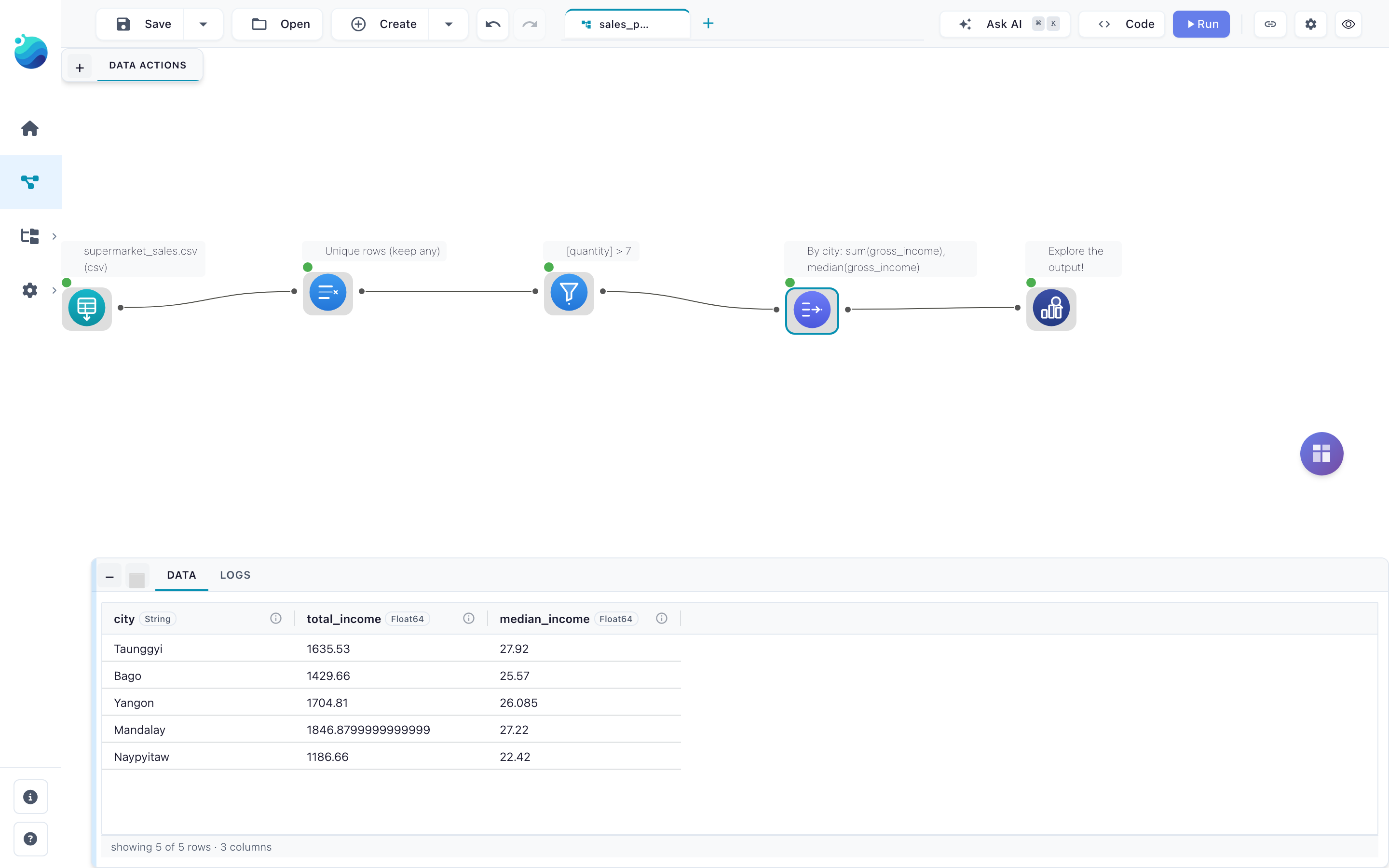Show info for median_income column
The width and height of the screenshot is (1389, 868).
point(661,618)
